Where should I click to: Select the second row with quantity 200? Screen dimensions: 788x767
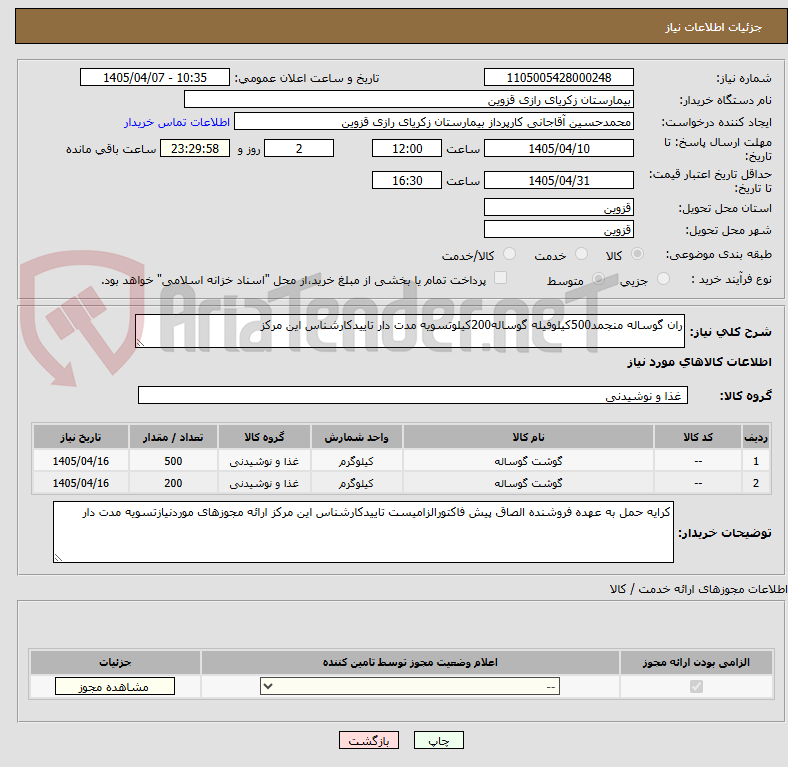[402, 483]
